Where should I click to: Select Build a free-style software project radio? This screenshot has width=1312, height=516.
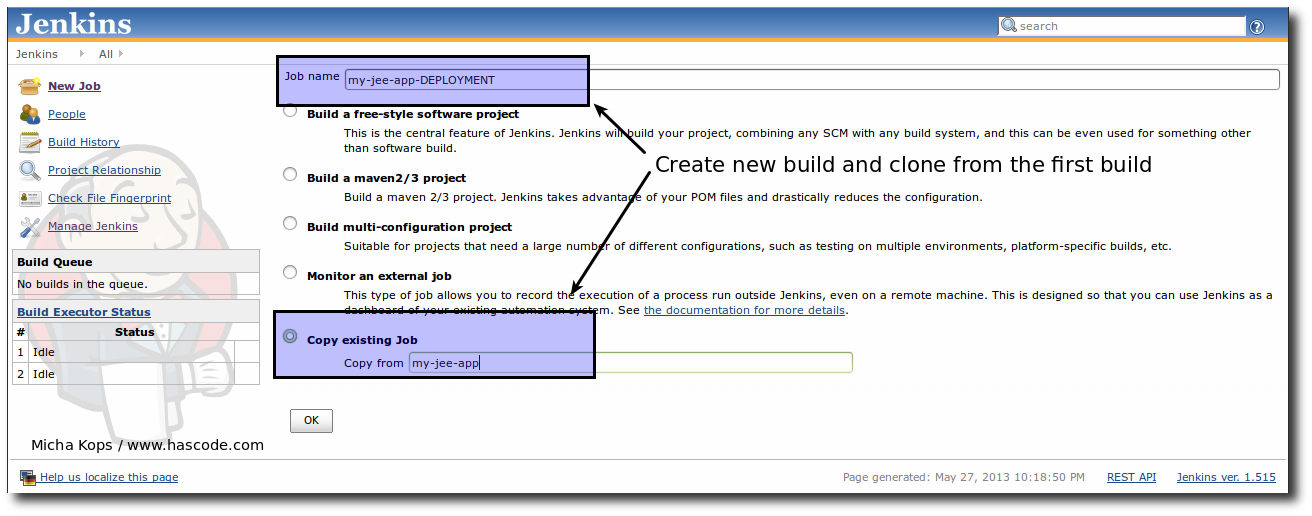tap(290, 111)
